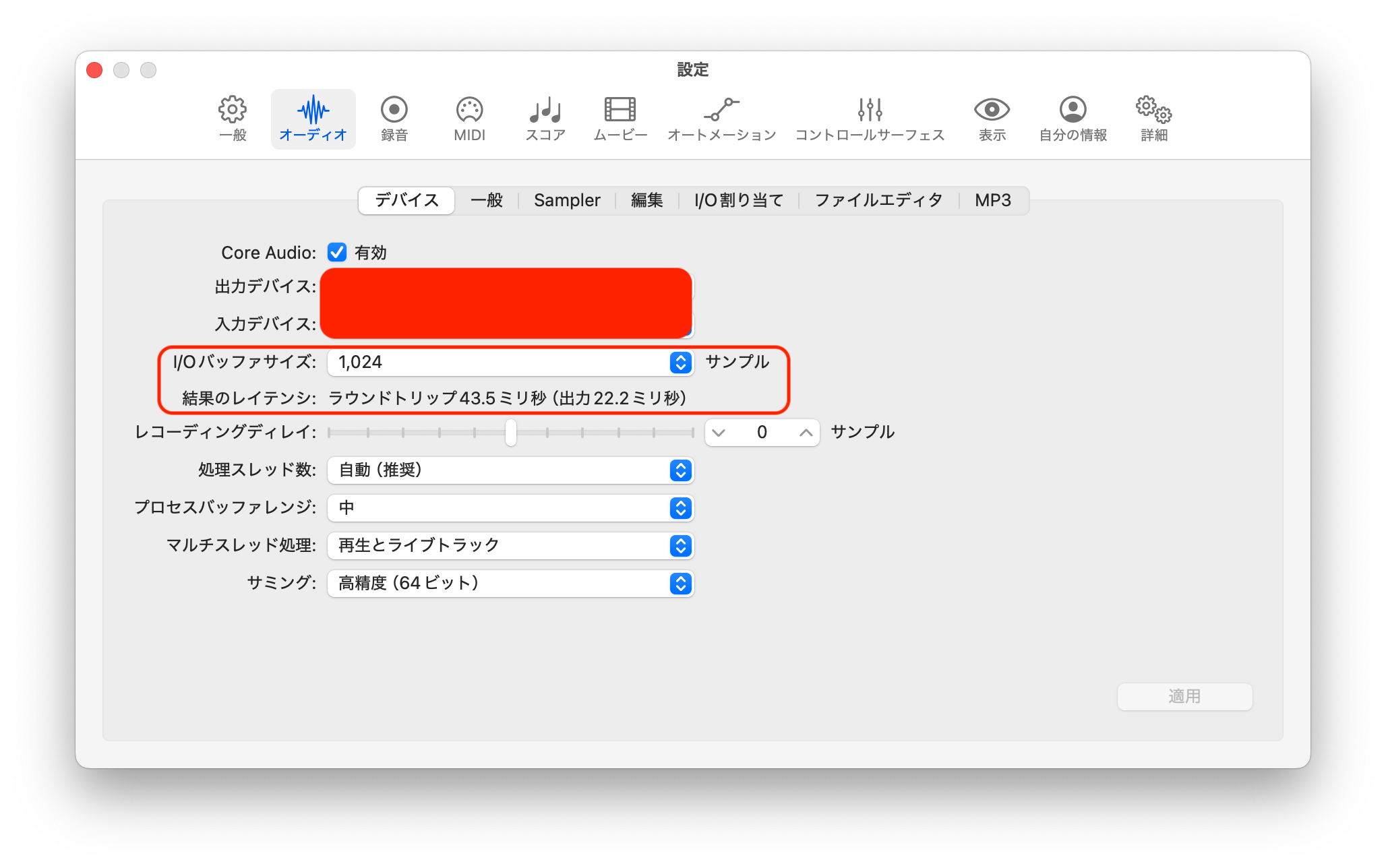Open the プロセスバッファレンジ dropdown
The height and width of the screenshot is (868, 1386).
coord(510,508)
